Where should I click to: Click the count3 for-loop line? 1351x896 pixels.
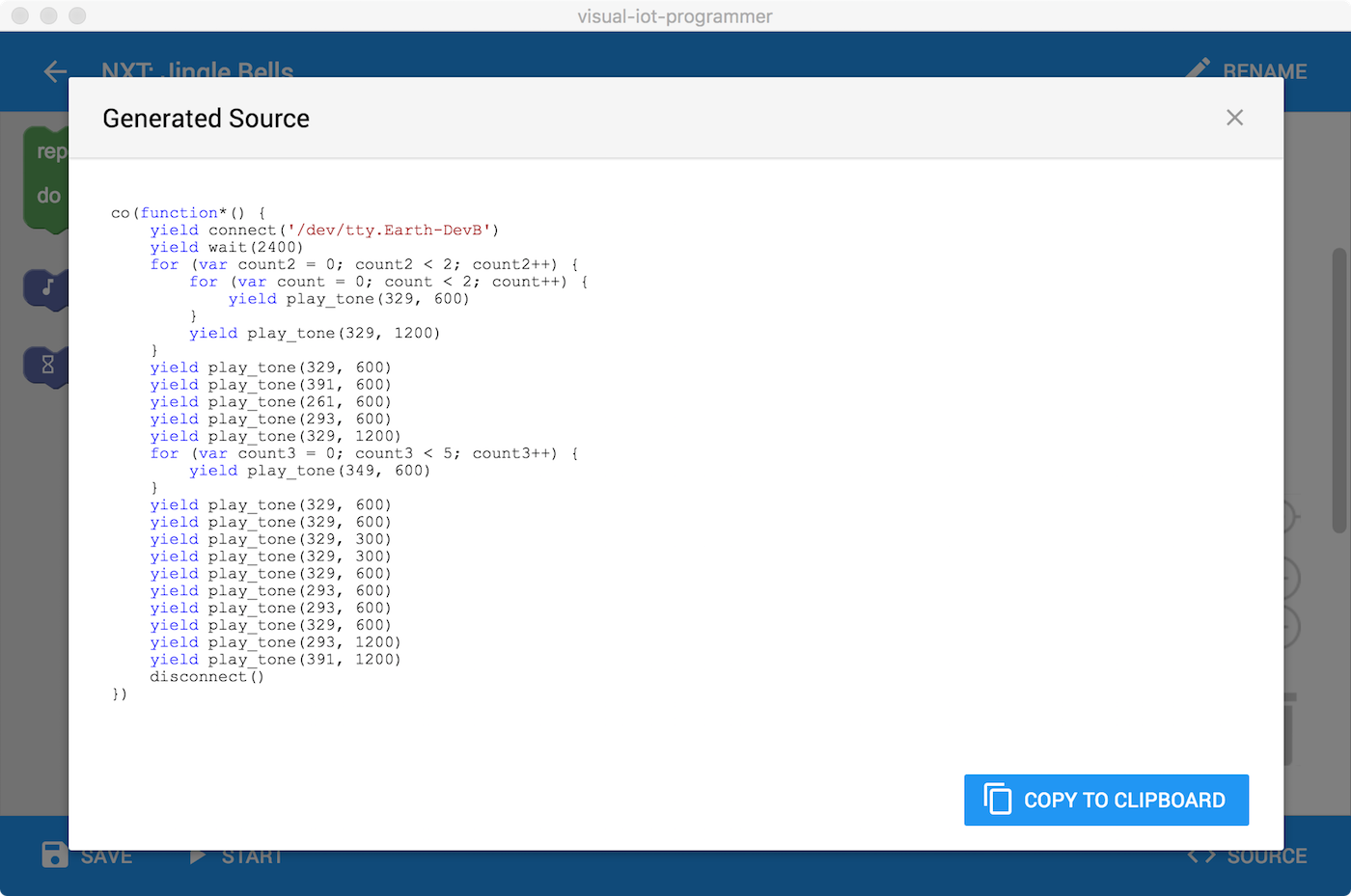[364, 453]
